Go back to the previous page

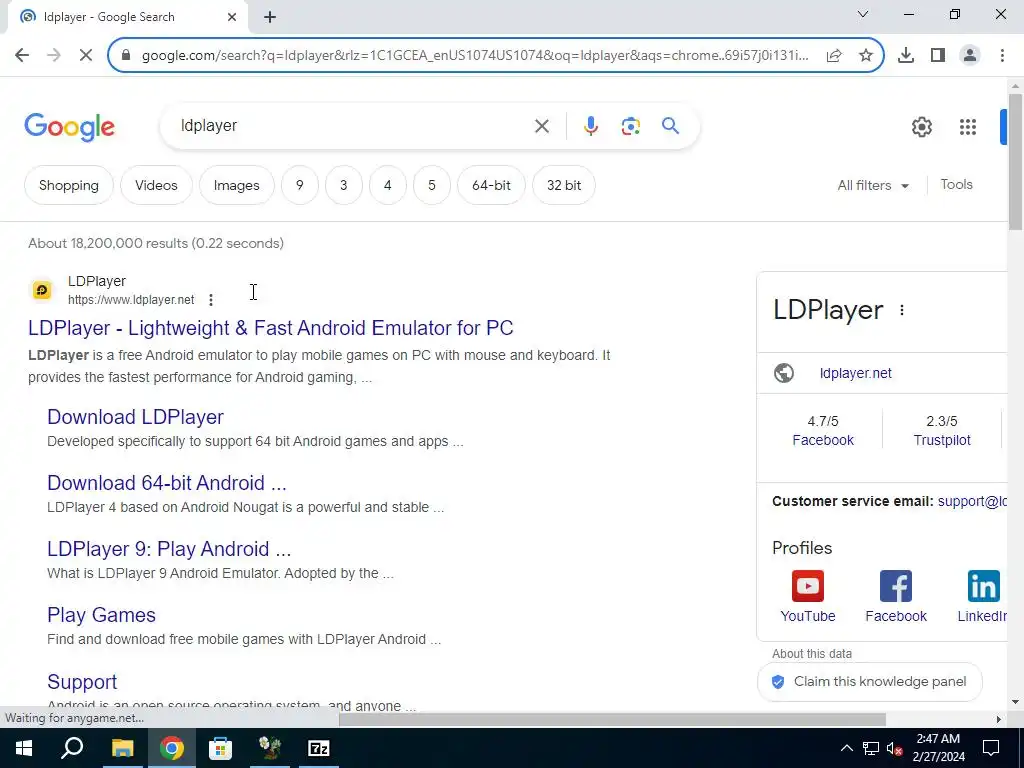point(22,55)
